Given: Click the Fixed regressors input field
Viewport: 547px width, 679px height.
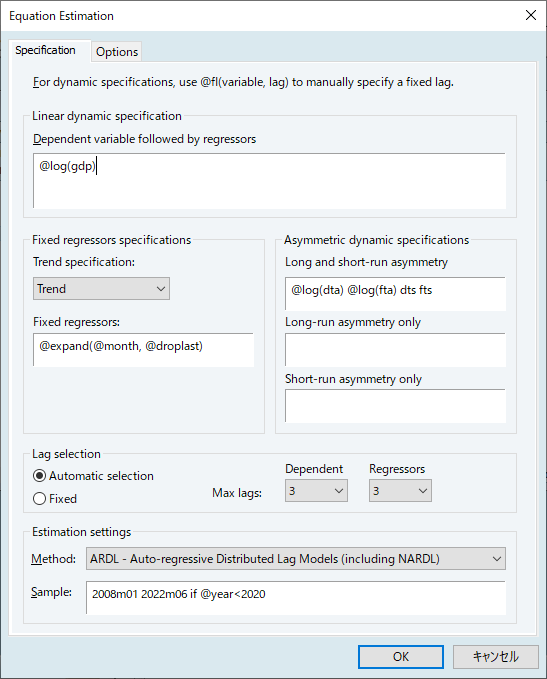Looking at the screenshot, I should [x=143, y=350].
